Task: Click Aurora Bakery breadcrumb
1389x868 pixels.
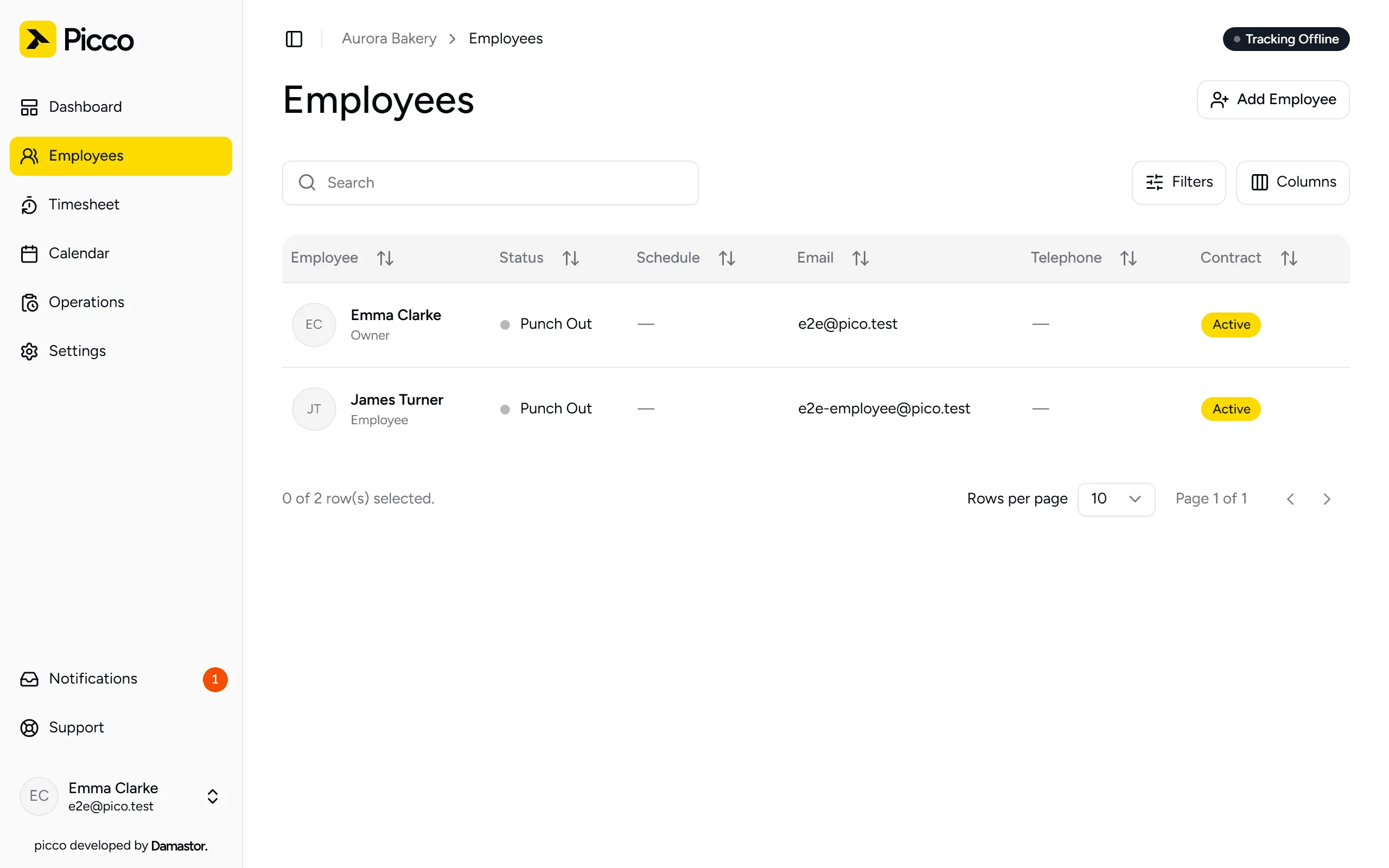Action: point(388,39)
